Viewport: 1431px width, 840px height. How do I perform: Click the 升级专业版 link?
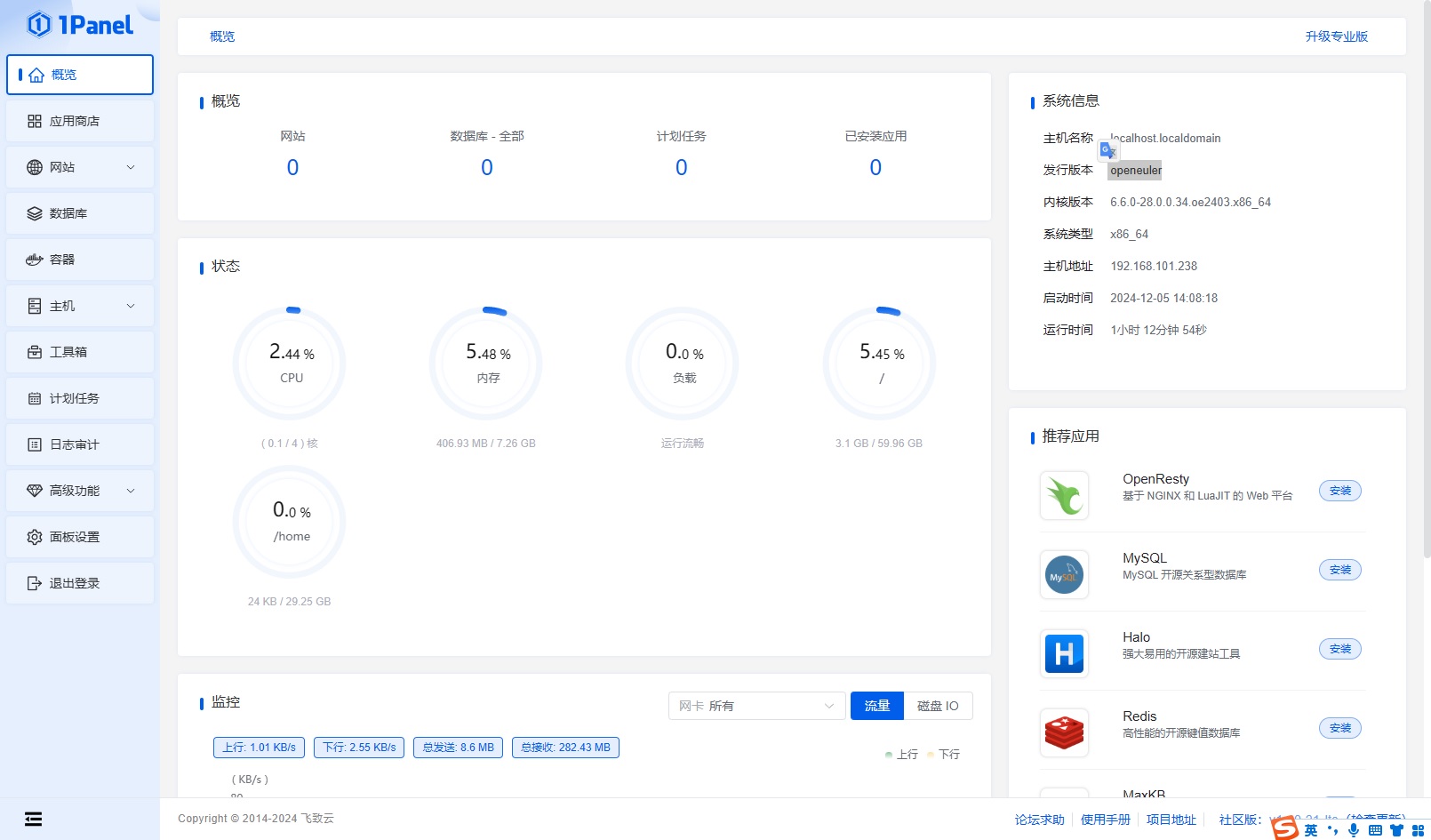click(x=1336, y=36)
